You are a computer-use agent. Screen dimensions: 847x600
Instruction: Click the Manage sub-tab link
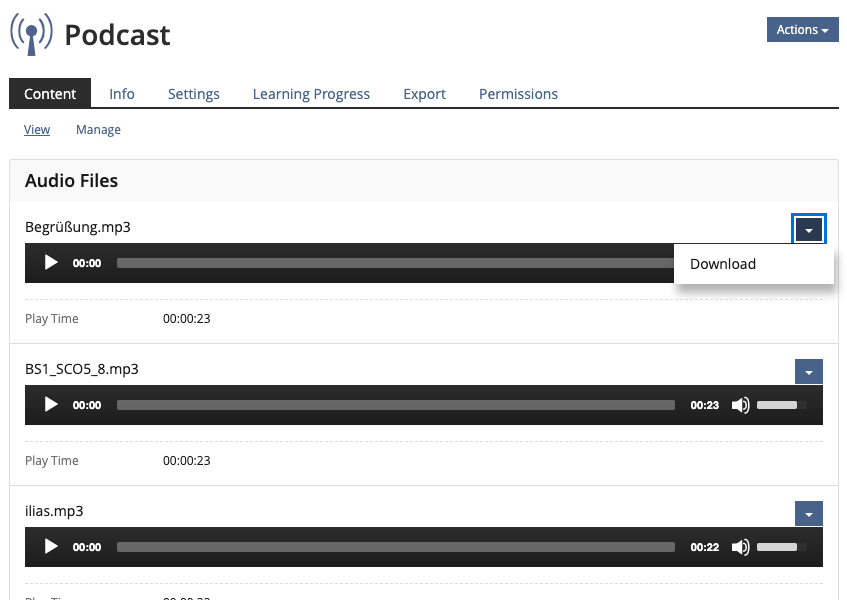98,130
